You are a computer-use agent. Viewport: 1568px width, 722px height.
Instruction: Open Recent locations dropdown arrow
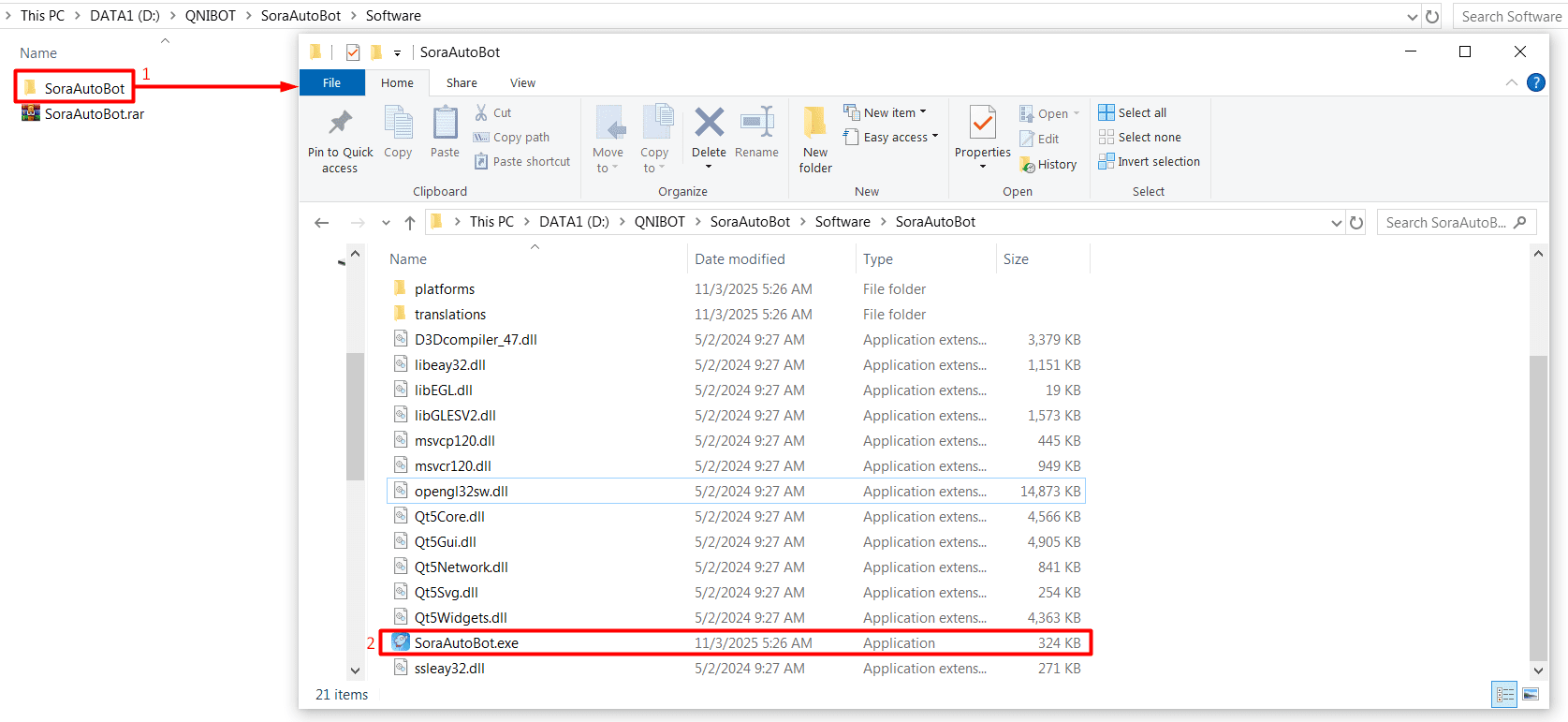click(x=386, y=223)
